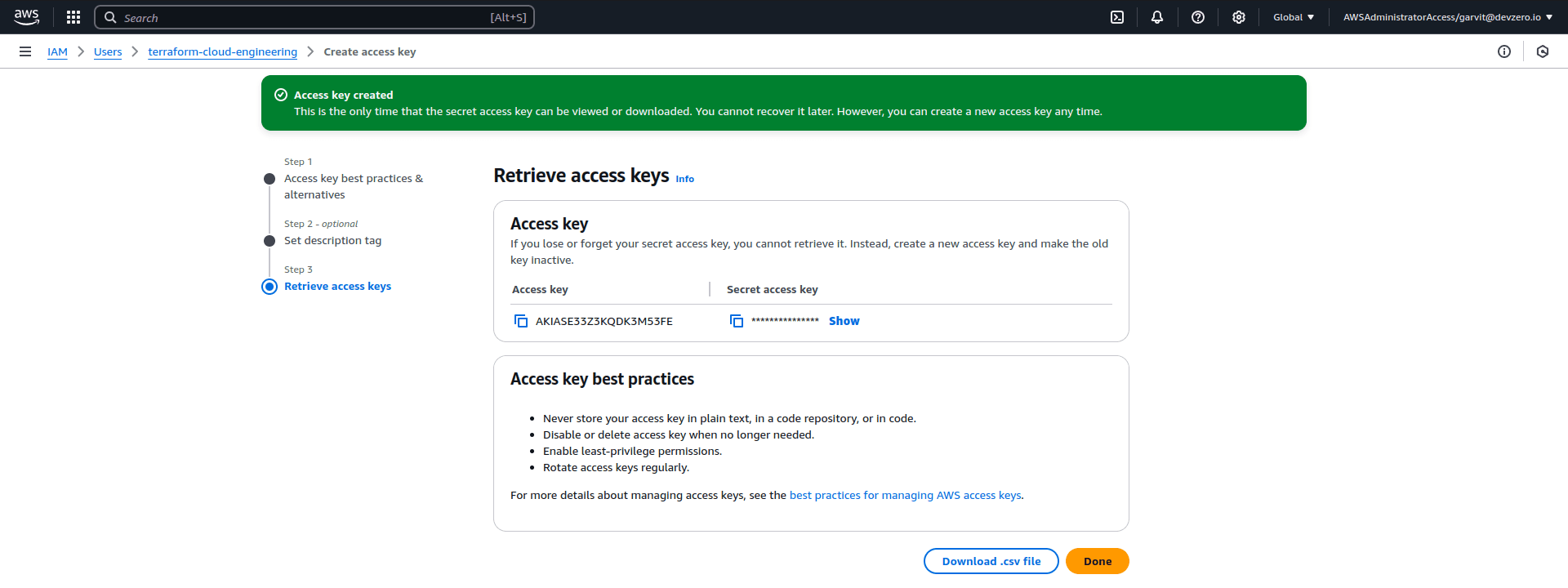Show the secret access key
The image size is (1568, 588).
tap(844, 321)
